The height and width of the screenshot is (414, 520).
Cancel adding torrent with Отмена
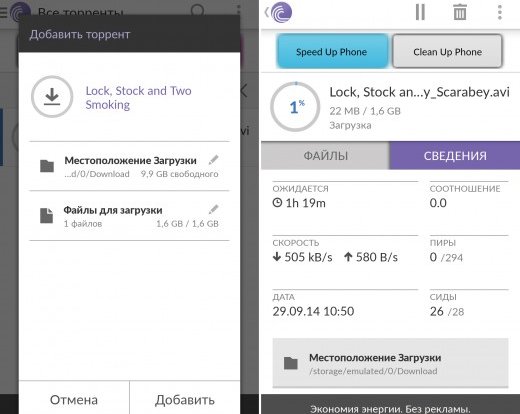pyautogui.click(x=74, y=399)
